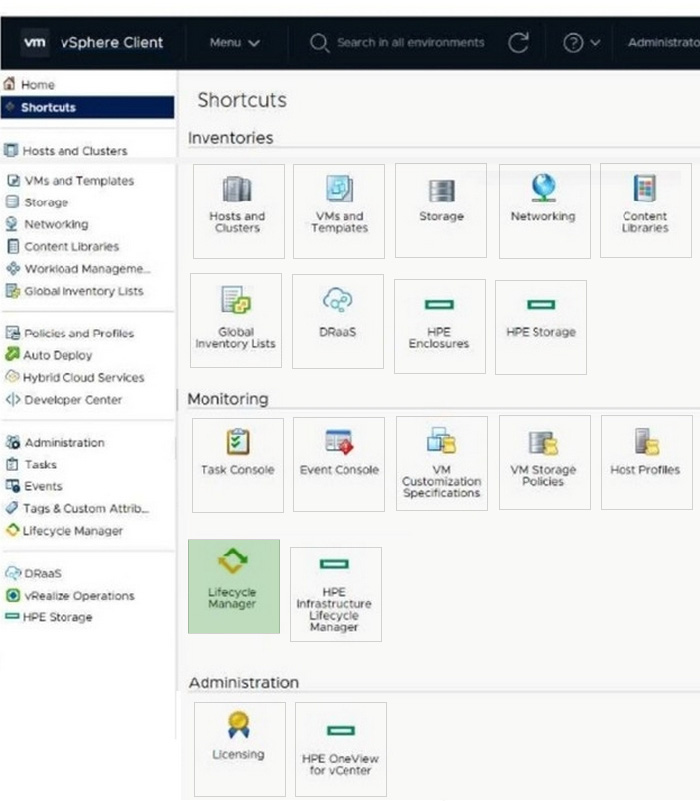The width and height of the screenshot is (700, 801).
Task: Open the Help dropdown menu
Action: (x=581, y=43)
